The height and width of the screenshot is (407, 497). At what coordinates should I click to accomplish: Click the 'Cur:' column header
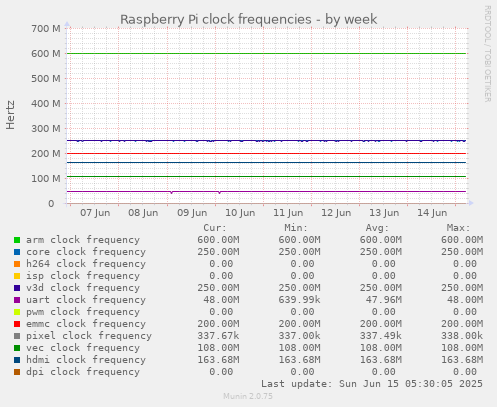click(215, 228)
